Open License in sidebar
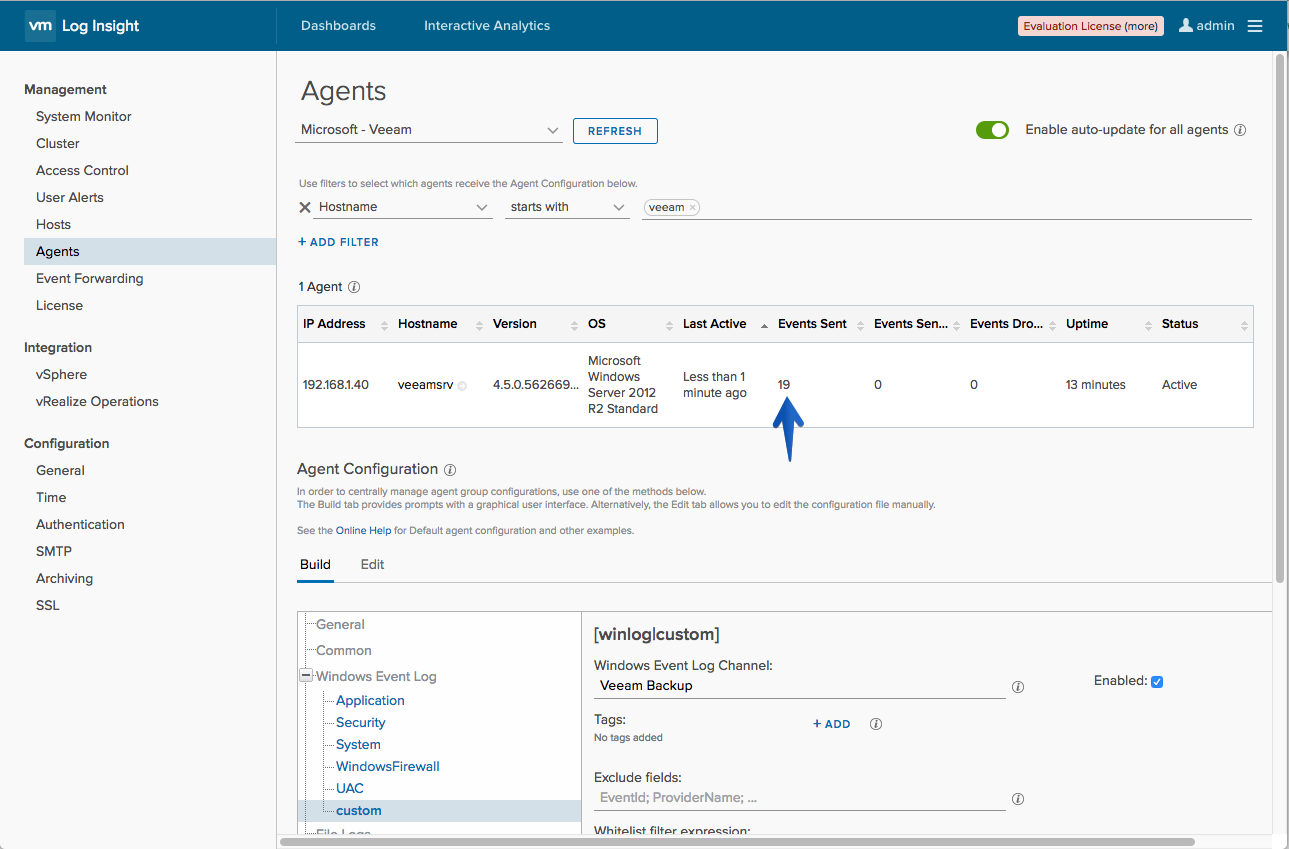 (59, 306)
